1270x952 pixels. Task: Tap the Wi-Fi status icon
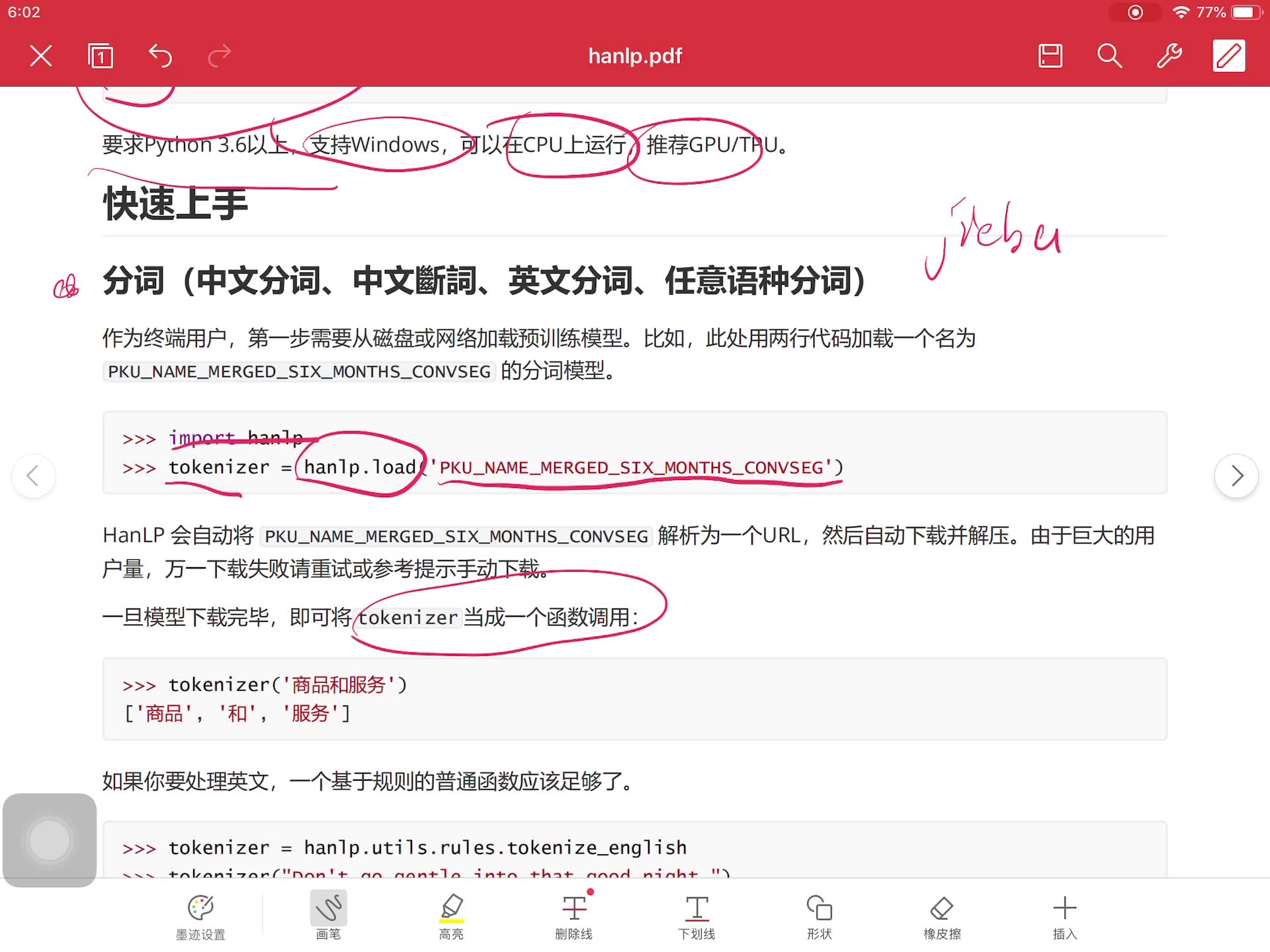(1181, 13)
